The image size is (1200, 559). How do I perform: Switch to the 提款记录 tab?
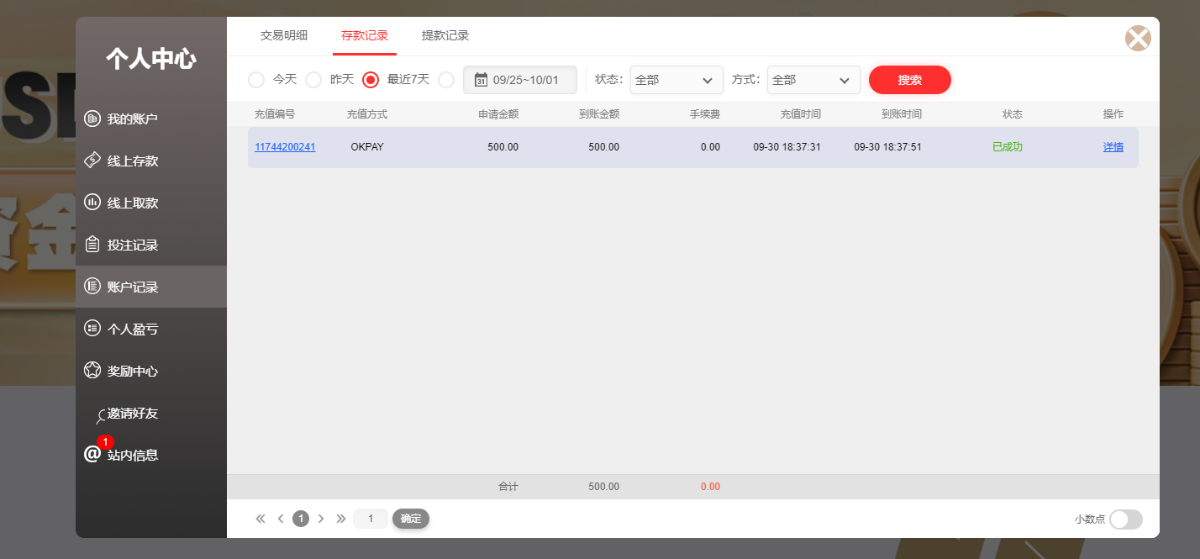(x=445, y=36)
